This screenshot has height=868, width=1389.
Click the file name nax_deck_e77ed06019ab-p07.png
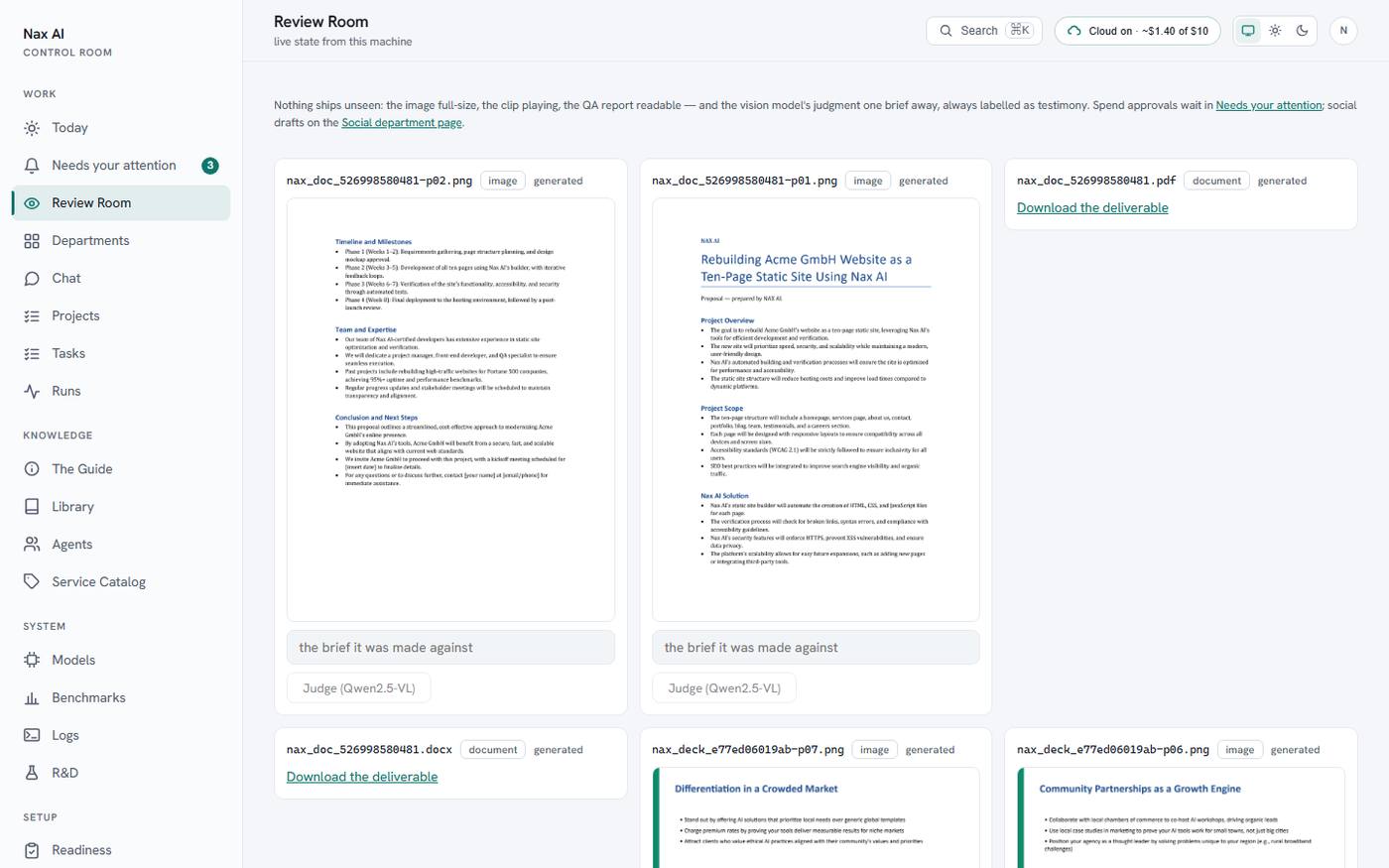pos(748,751)
